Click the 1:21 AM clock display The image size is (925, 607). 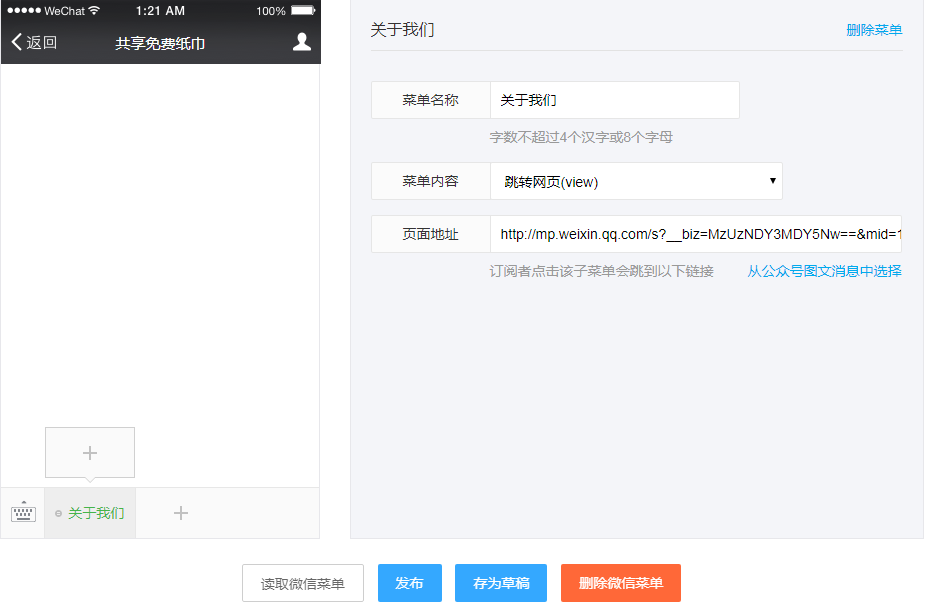160,10
